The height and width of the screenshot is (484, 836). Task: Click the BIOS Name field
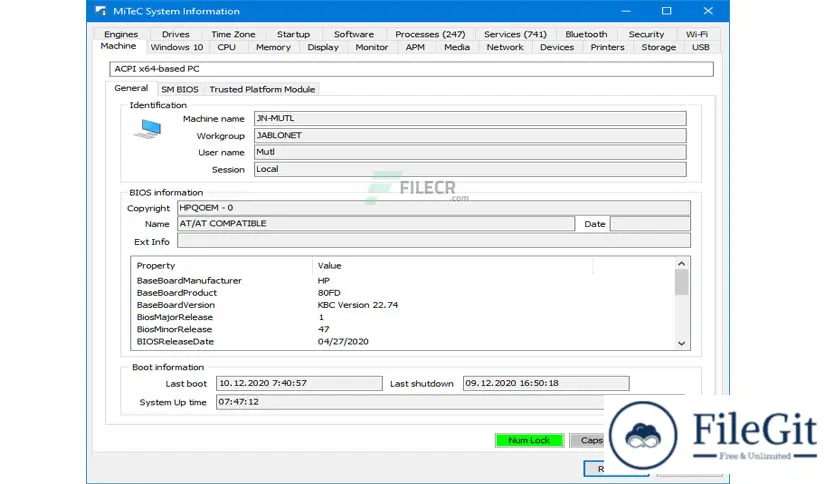[x=376, y=224]
